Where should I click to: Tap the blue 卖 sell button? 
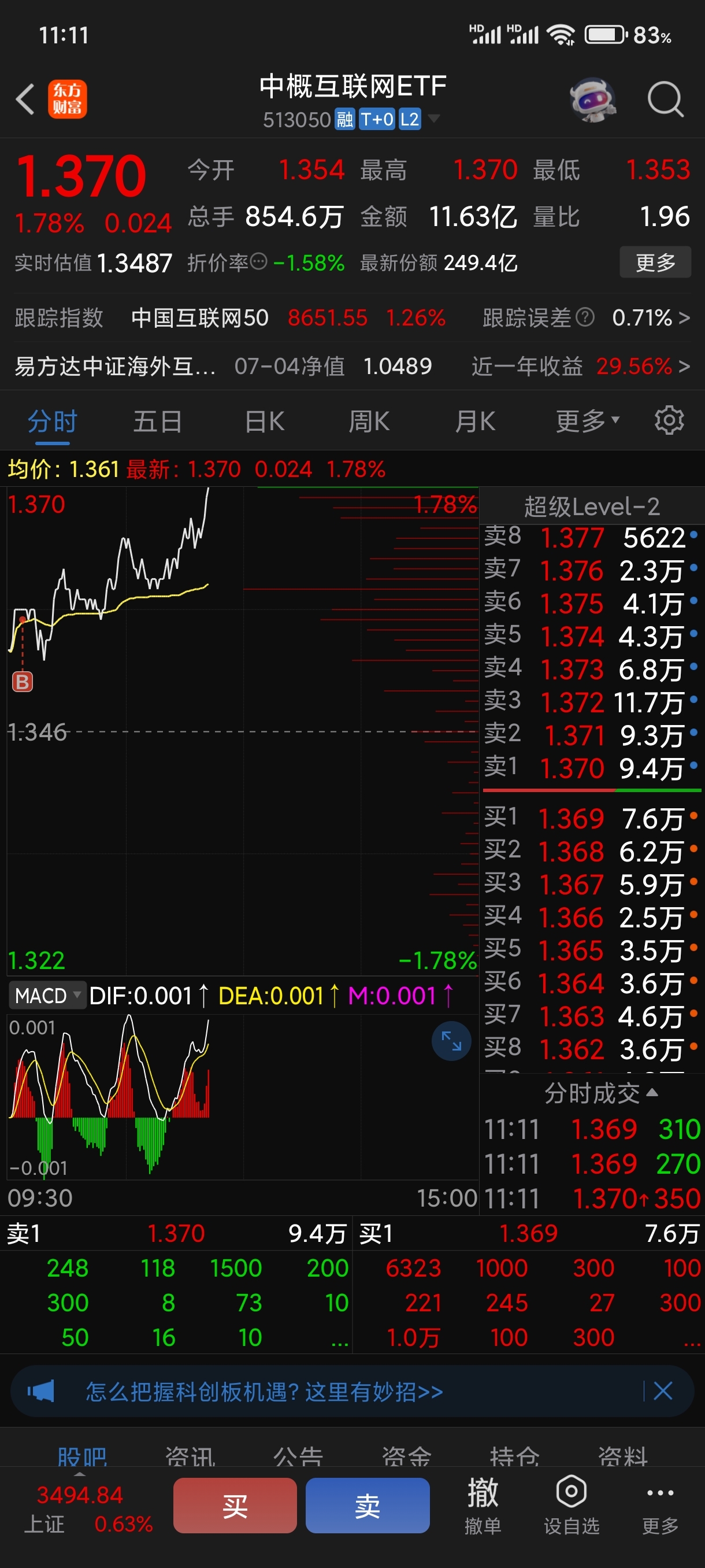pyautogui.click(x=368, y=1505)
